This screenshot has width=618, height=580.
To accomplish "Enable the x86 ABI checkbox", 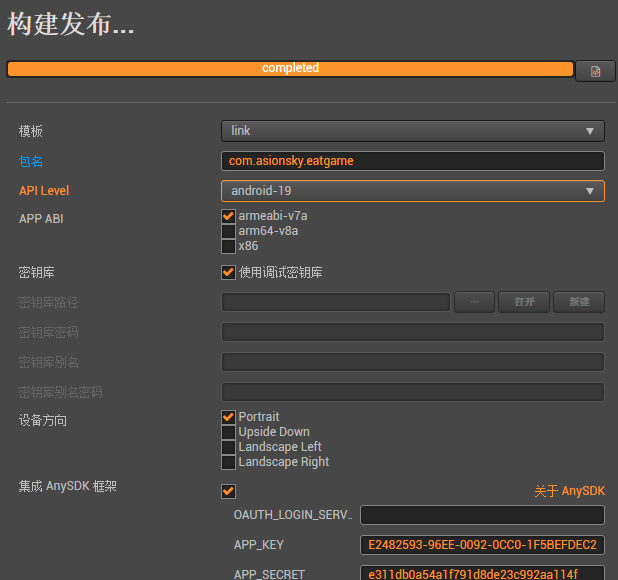I will [228, 246].
